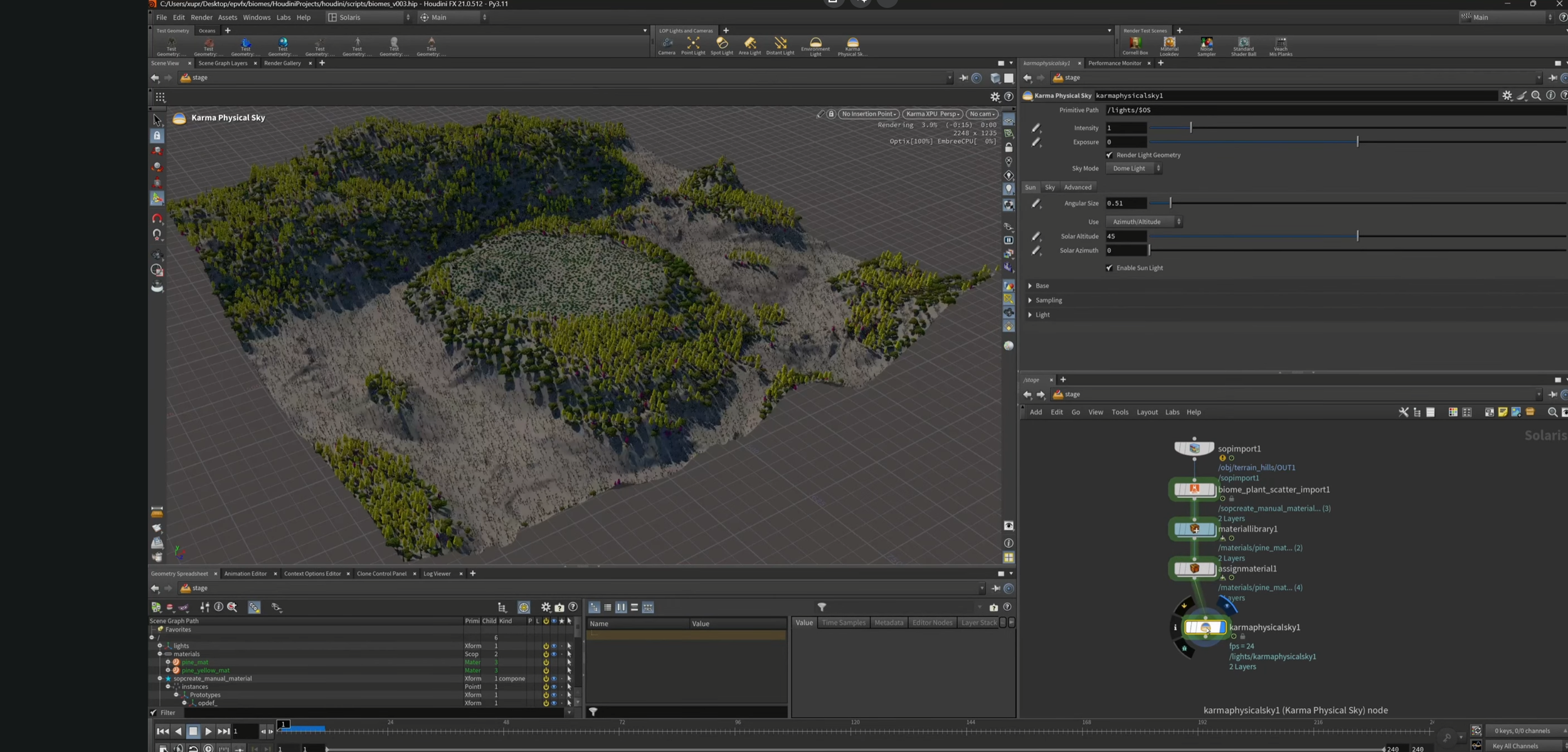The width and height of the screenshot is (1568, 752).
Task: Click the Intensity value input field
Action: 1126,128
